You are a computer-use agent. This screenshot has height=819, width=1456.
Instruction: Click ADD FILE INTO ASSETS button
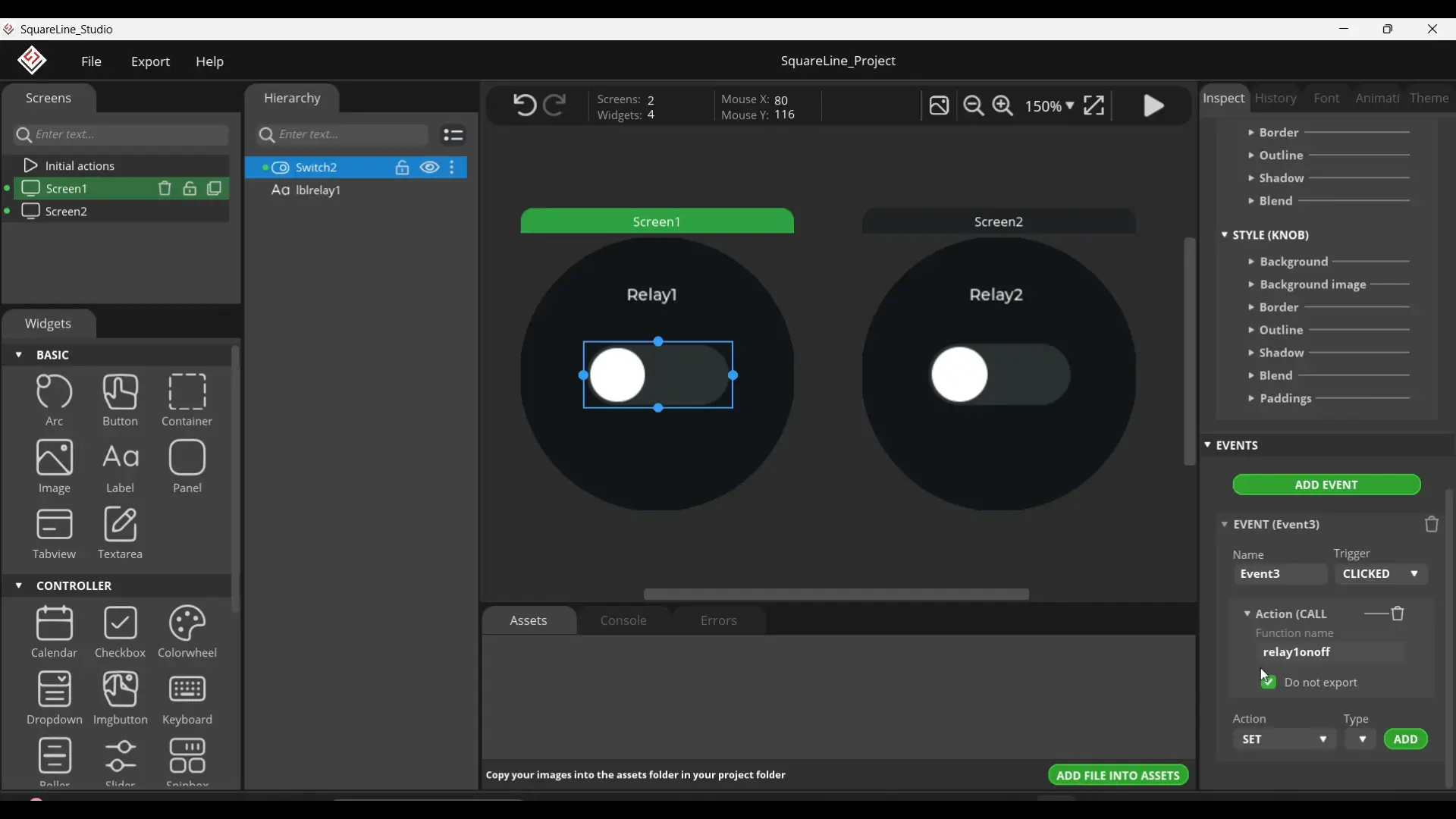(x=1118, y=775)
